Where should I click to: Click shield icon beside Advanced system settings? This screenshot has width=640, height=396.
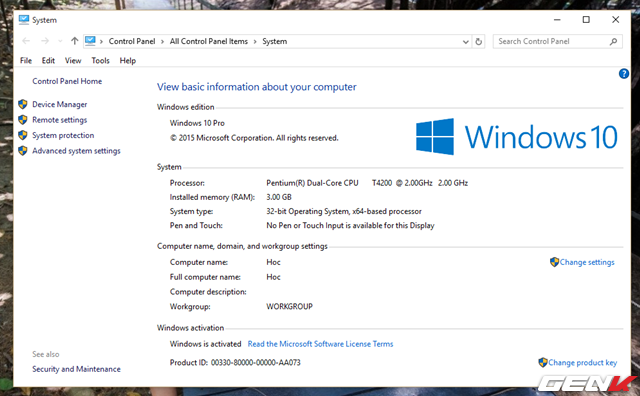[x=23, y=151]
